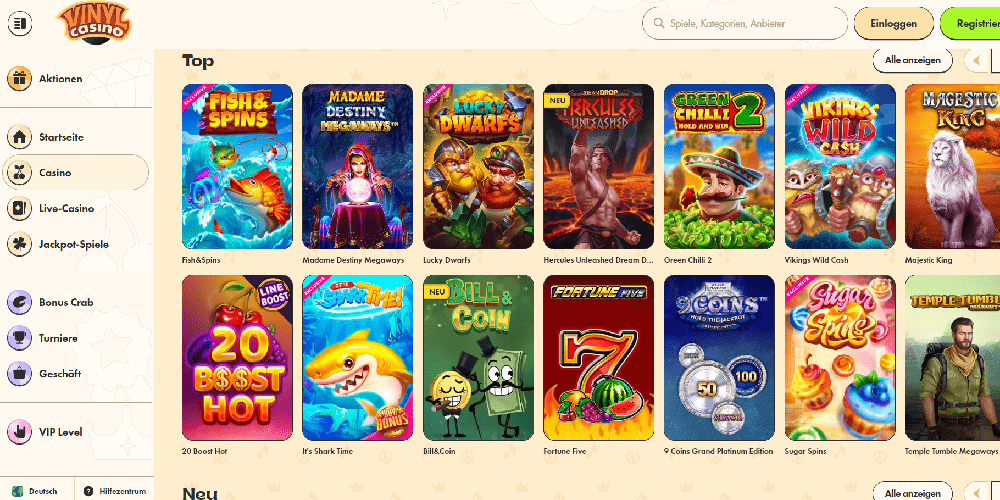Click Alle anzeigen in the Neu section
Screen dimensions: 1000x500
(912, 493)
